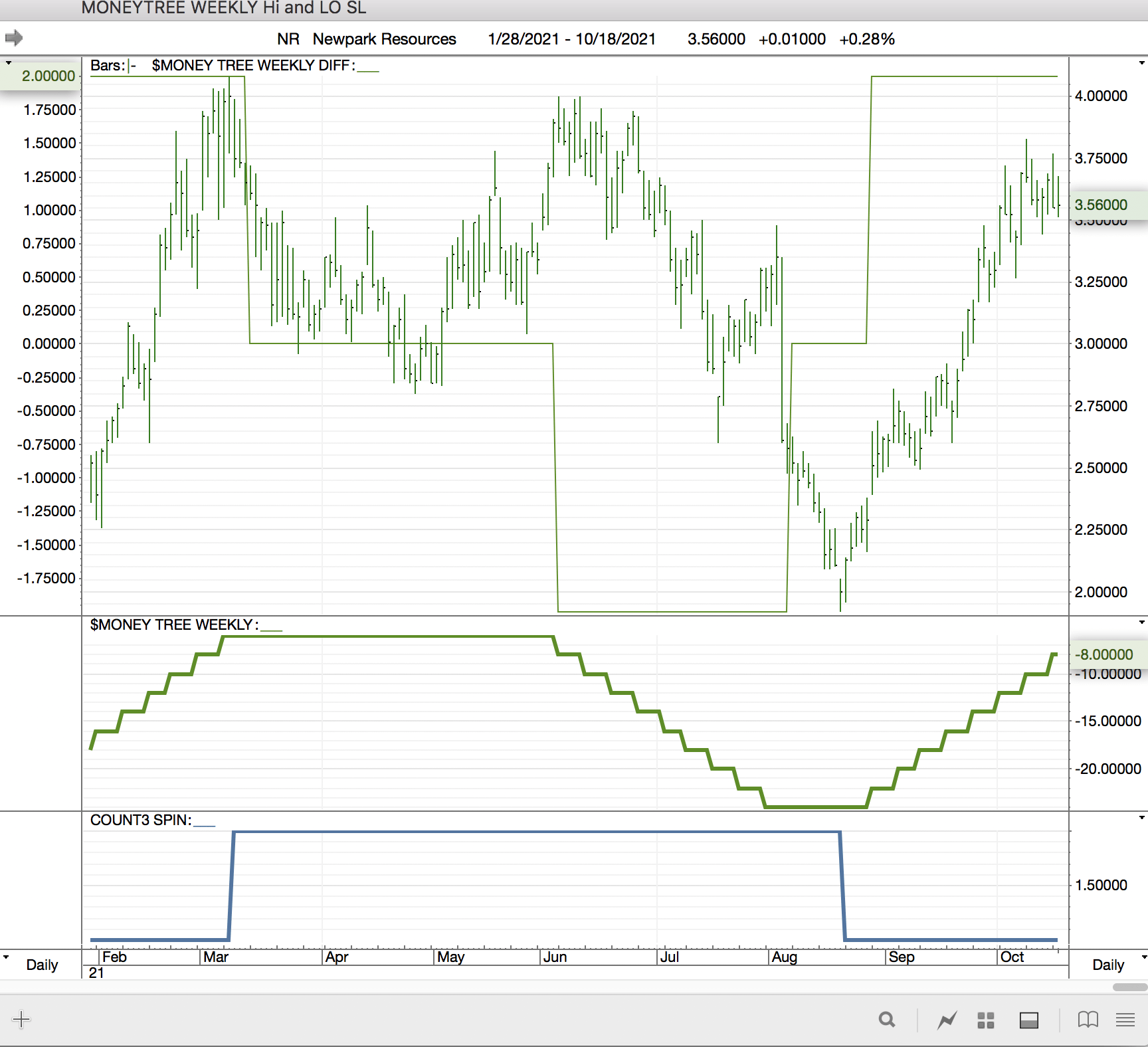The width and height of the screenshot is (1148, 1047).
Task: Click the horizontal lines list icon
Action: 1125,1019
